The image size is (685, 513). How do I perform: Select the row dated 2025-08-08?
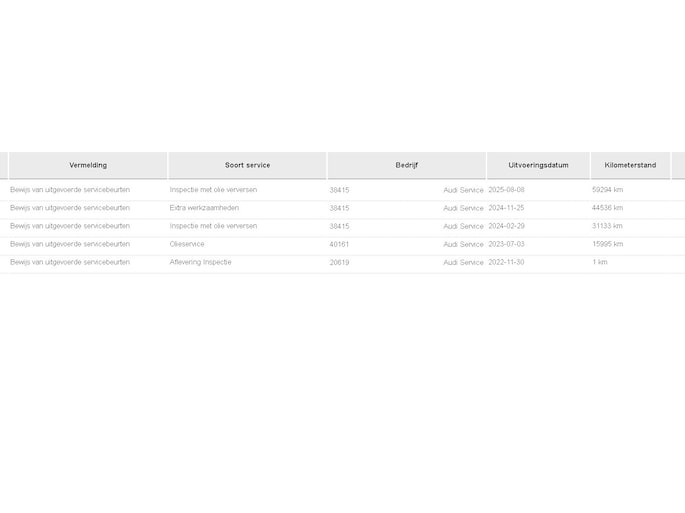click(x=506, y=190)
